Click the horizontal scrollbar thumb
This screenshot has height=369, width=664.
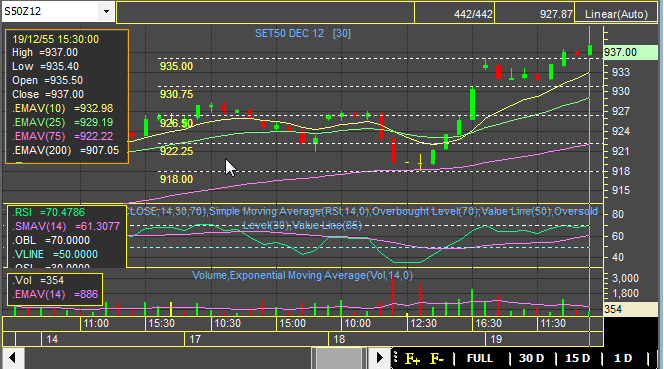339,358
